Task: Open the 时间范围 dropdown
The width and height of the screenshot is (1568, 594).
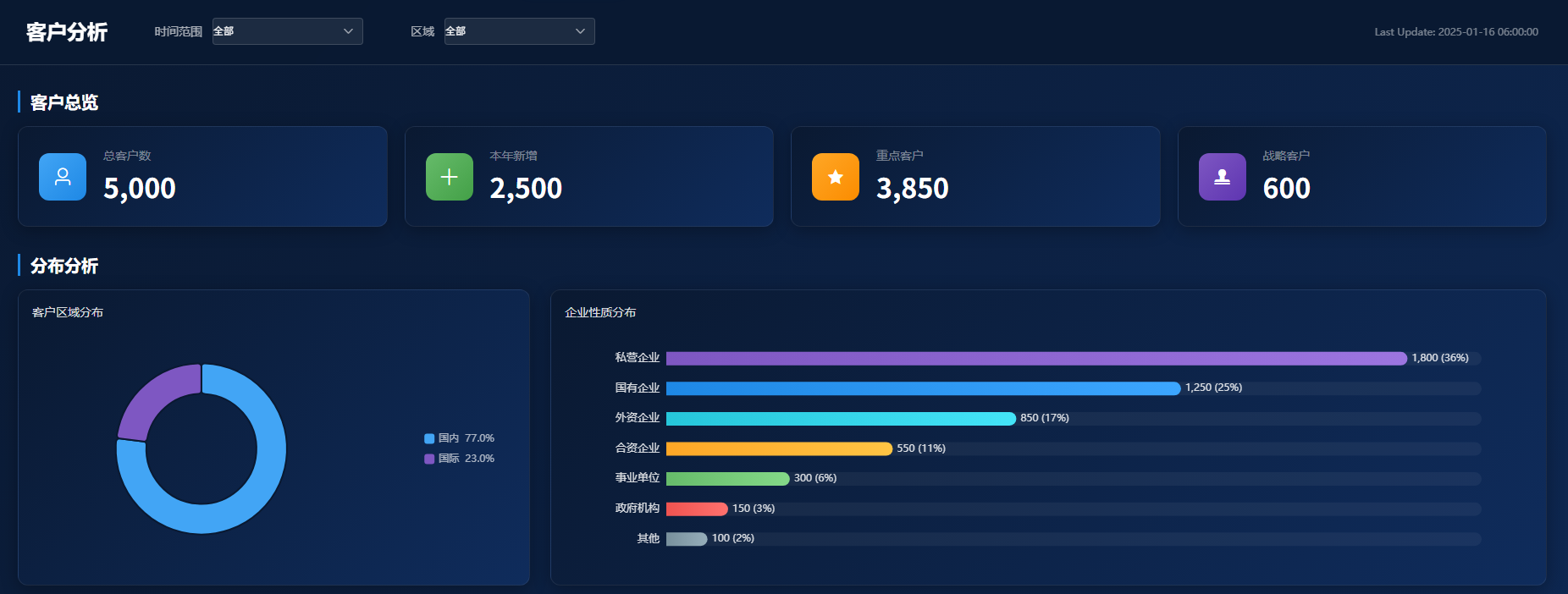Action: [x=287, y=31]
